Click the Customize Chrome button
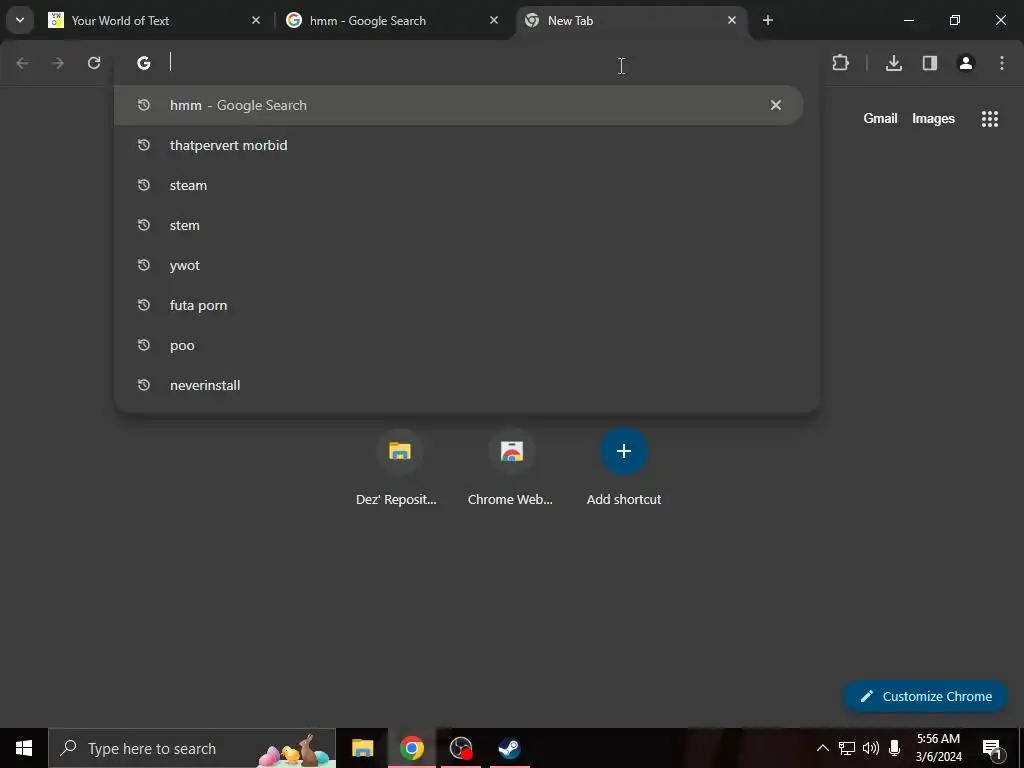1024x768 pixels. (x=925, y=696)
